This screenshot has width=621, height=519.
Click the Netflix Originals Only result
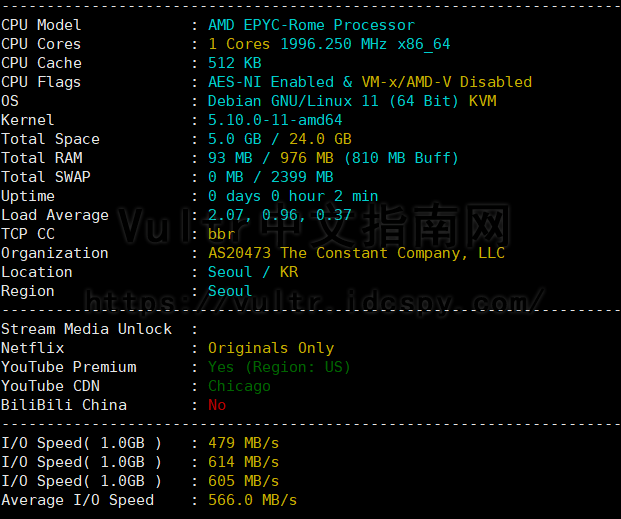(271, 348)
